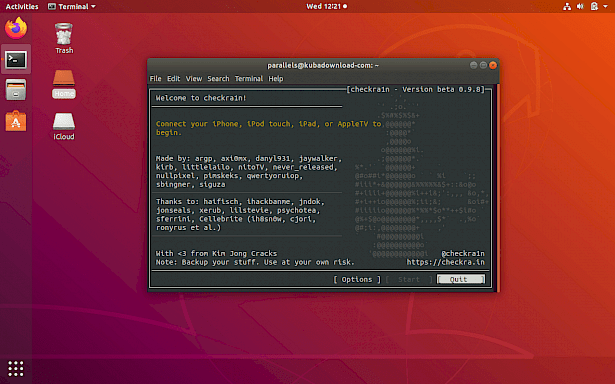
Task: Open the clock and calendar panel
Action: [326, 6]
